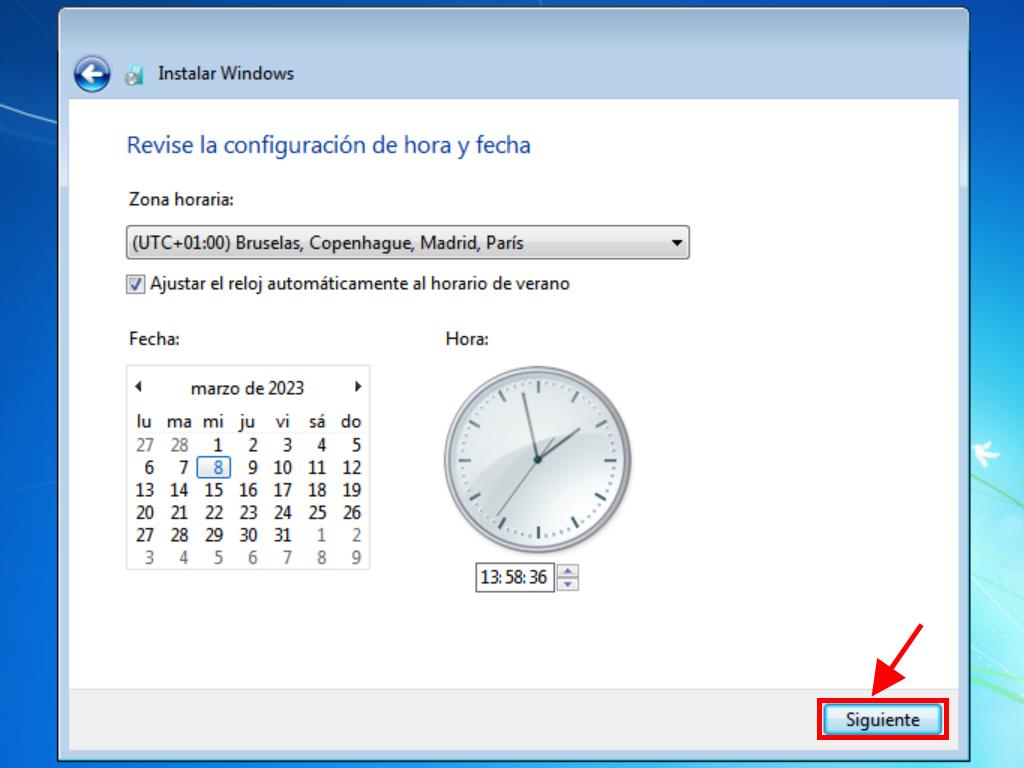Select March 12 in the calendar
This screenshot has width=1024, height=768.
(x=351, y=467)
